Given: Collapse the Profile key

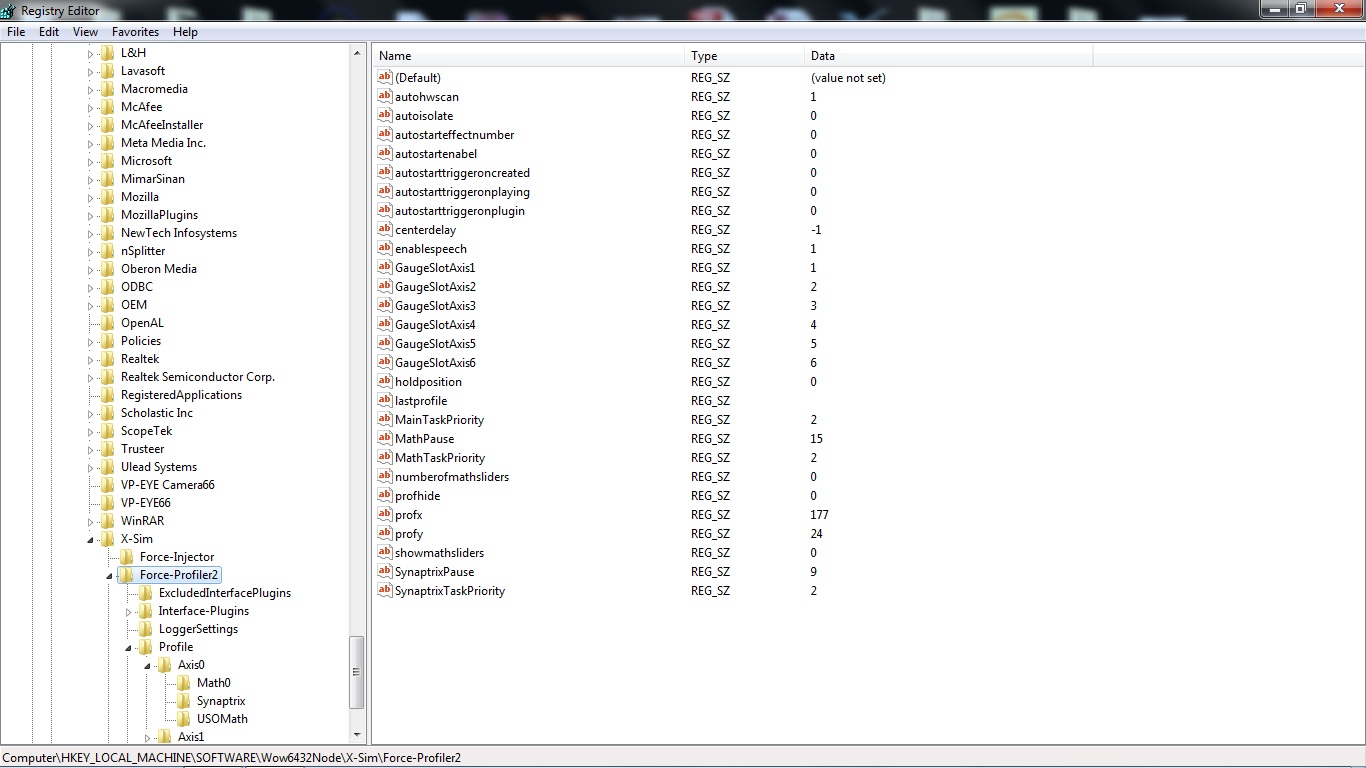Looking at the screenshot, I should coord(128,648).
